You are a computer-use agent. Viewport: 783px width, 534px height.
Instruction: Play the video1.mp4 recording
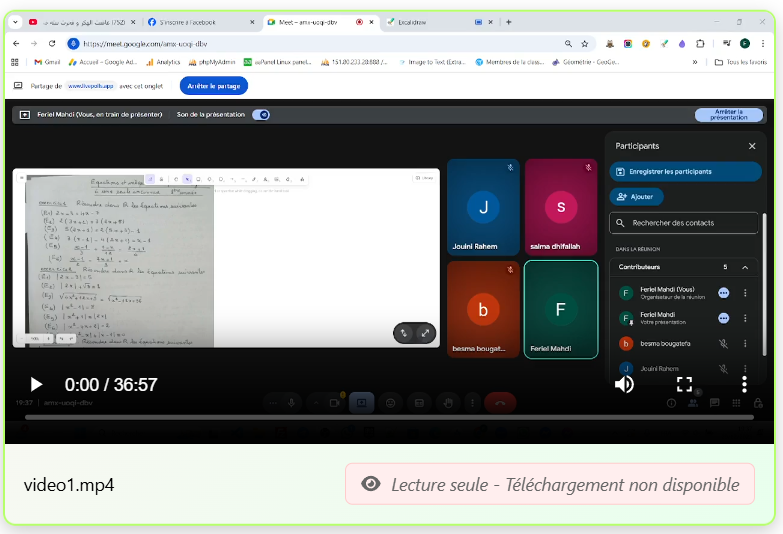click(x=36, y=384)
